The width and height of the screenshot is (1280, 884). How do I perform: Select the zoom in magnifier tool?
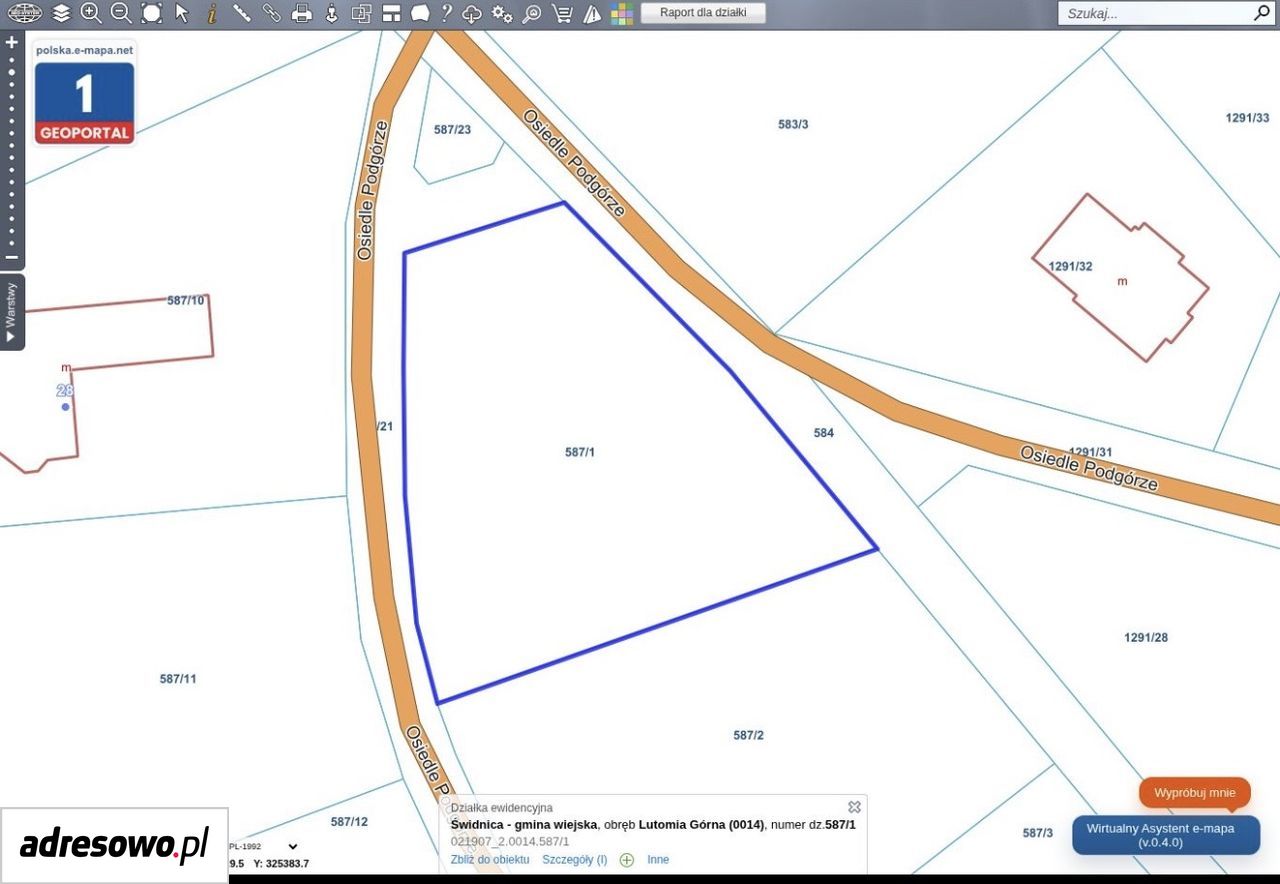(x=91, y=13)
